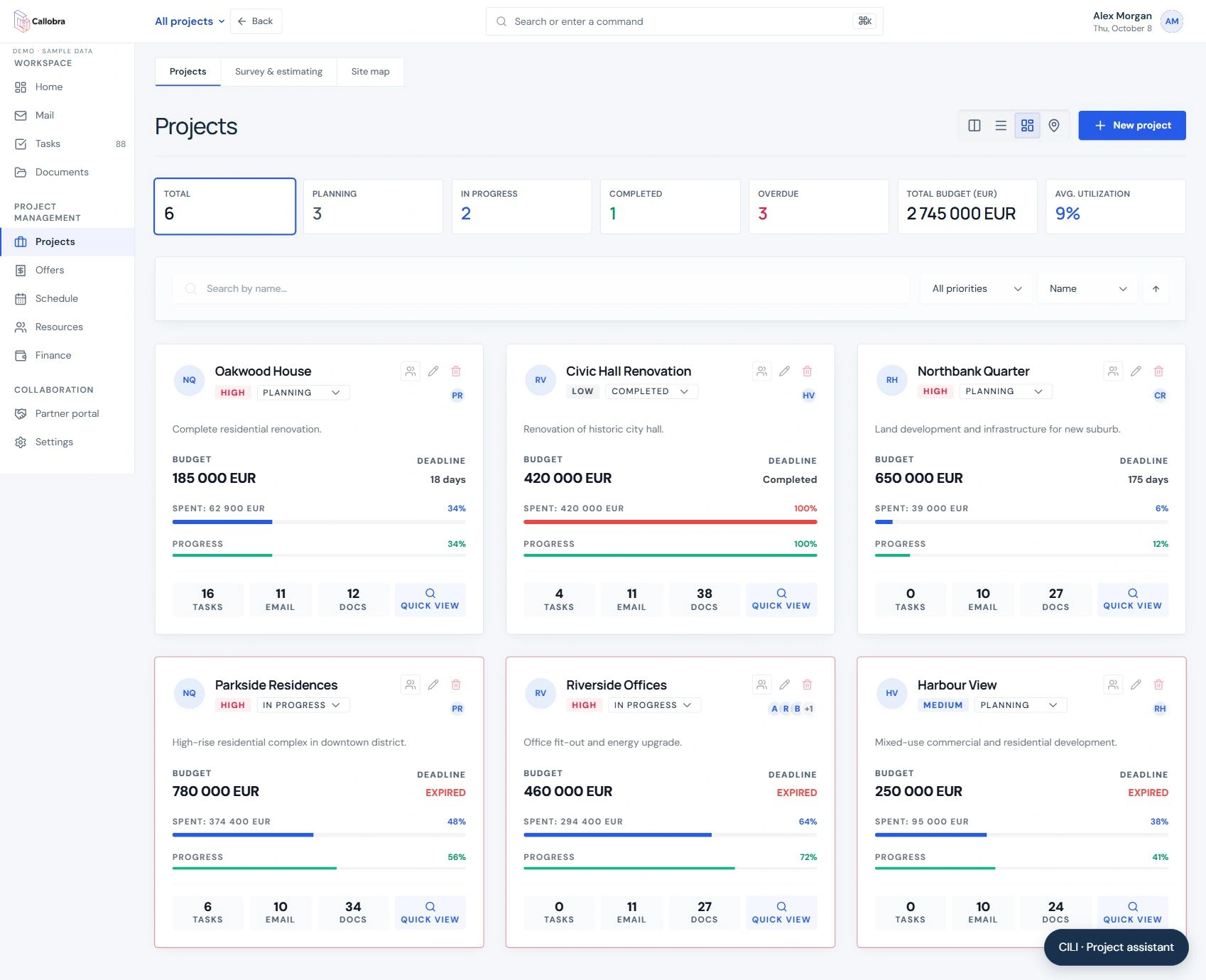Open the All priorities filter dropdown
1206x980 pixels.
976,289
